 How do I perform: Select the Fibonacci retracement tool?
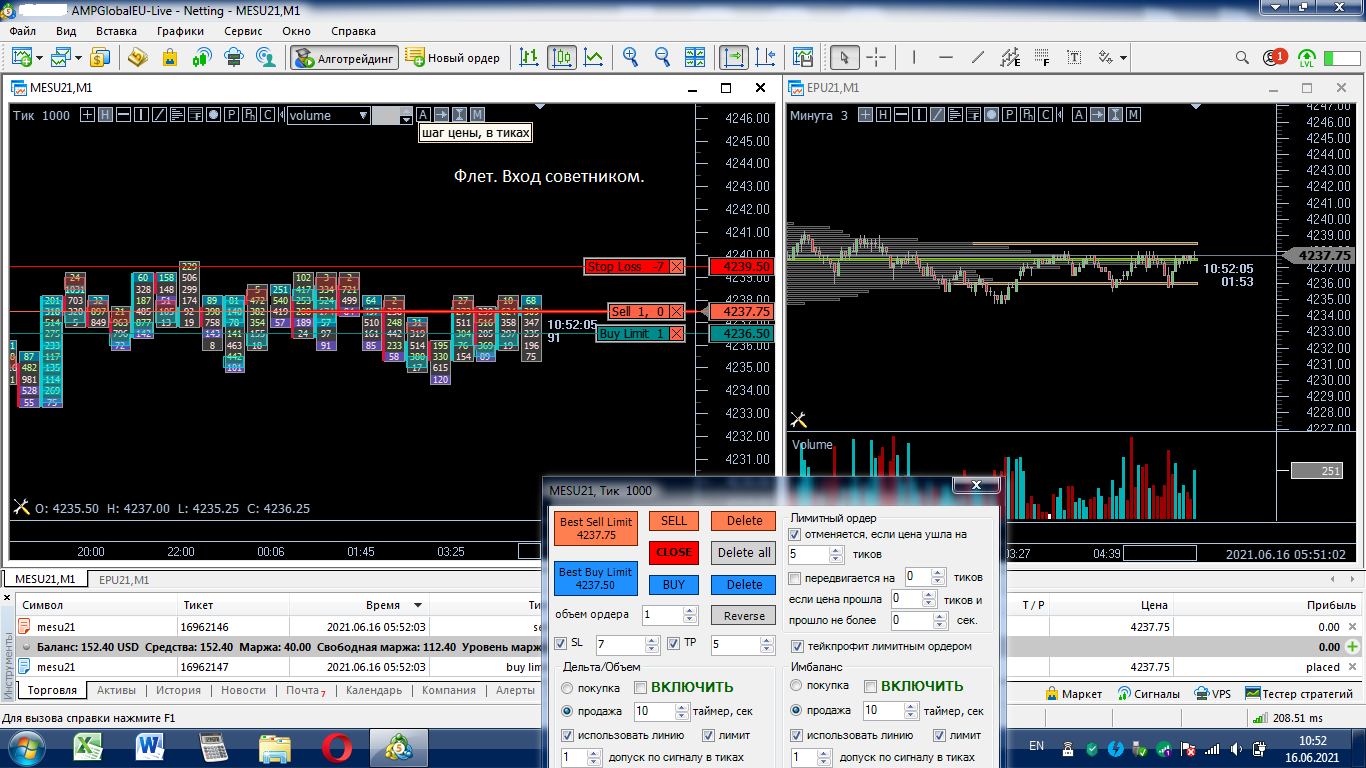click(x=1043, y=58)
